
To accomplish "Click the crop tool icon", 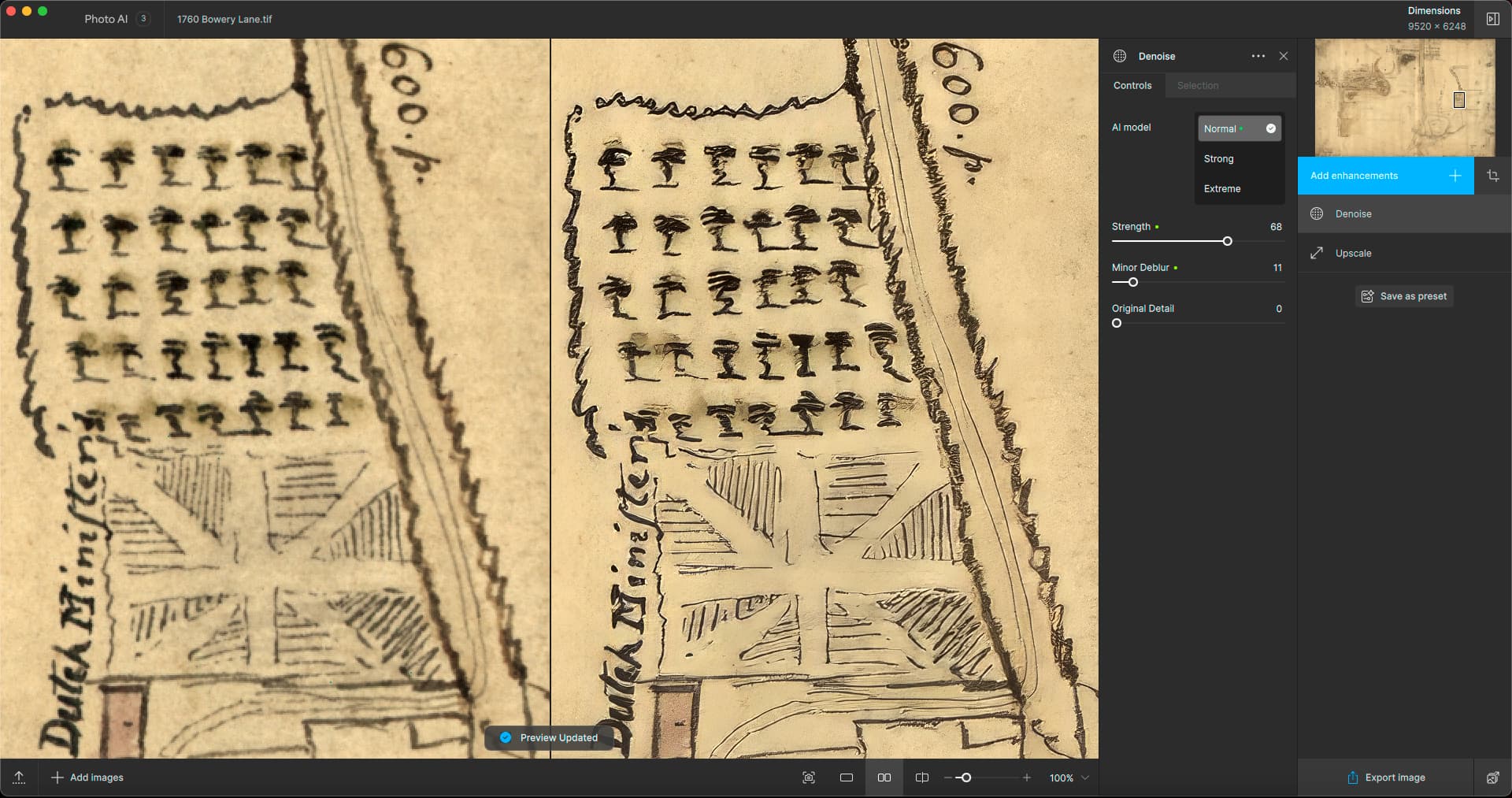I will point(1492,176).
